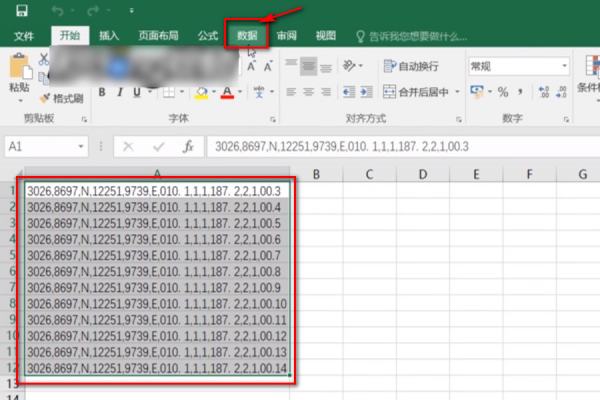Apply cell borders button
This screenshot has height=400, width=600.
click(x=169, y=92)
